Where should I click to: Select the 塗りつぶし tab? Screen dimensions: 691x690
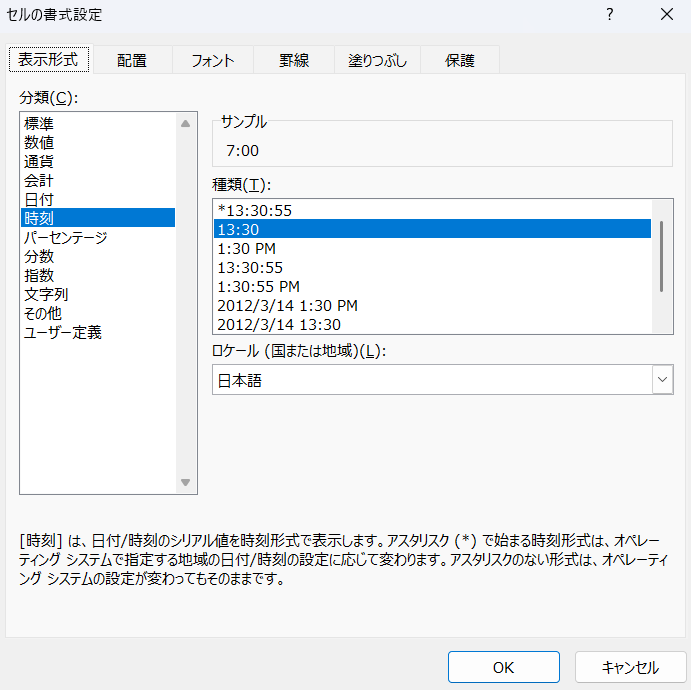point(377,60)
